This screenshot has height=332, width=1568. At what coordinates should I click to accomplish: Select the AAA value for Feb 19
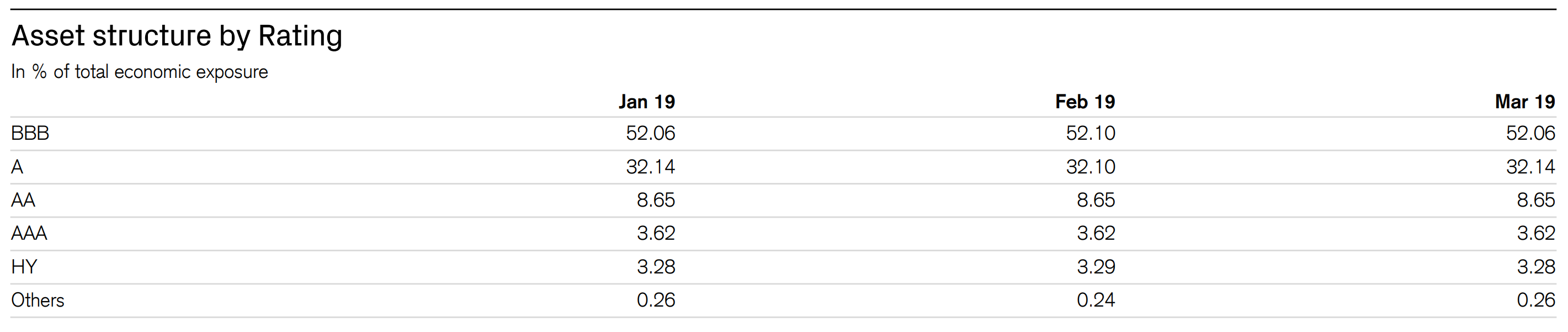coord(1096,233)
